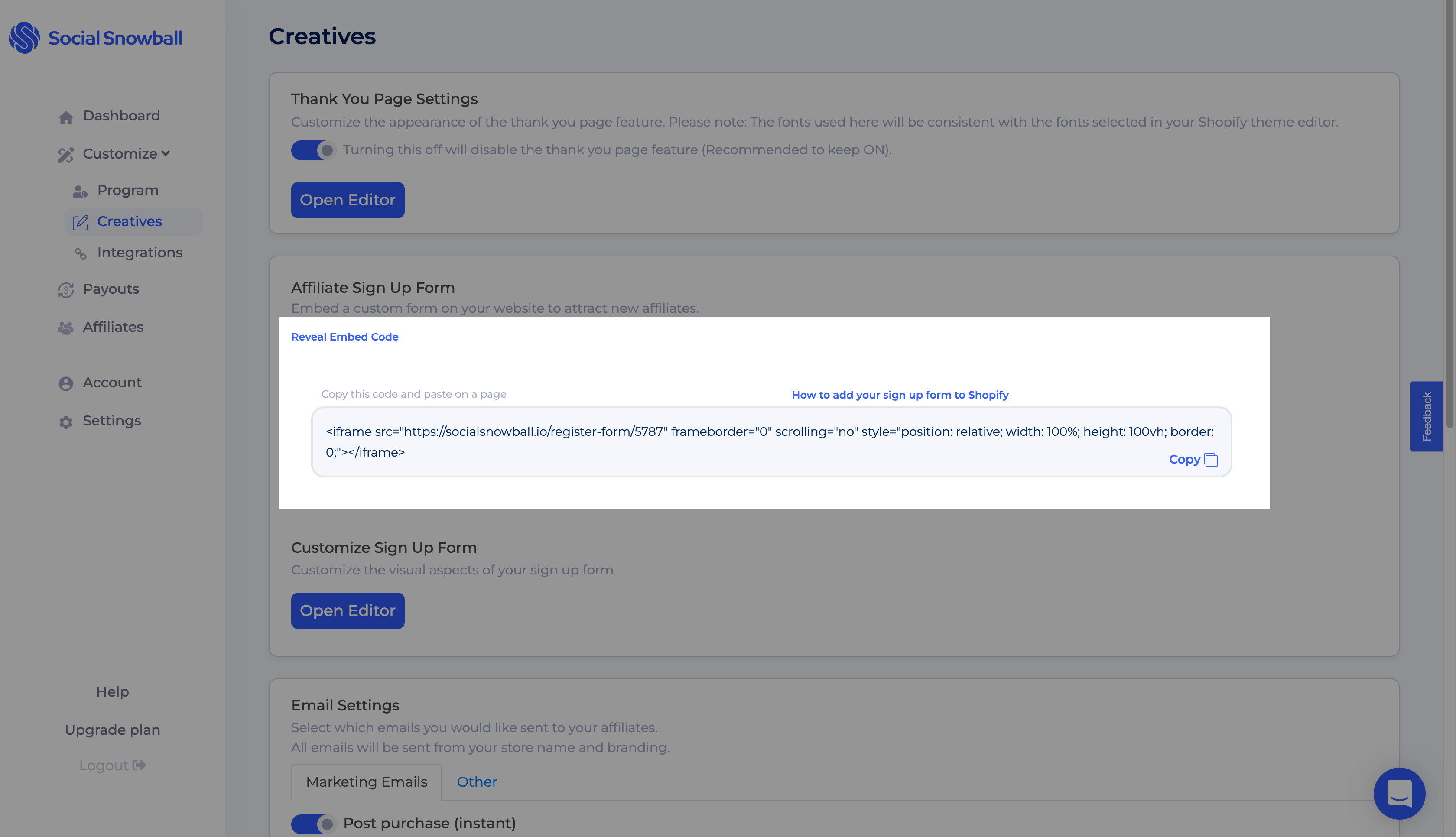This screenshot has width=1456, height=837.
Task: Open Editor for Thank You Page
Action: pos(348,200)
